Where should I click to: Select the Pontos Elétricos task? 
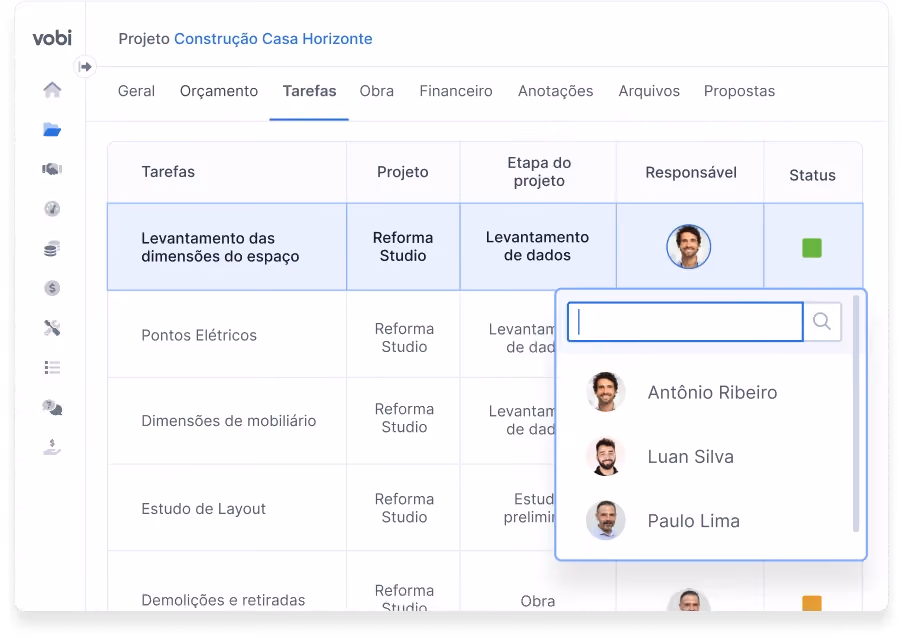(199, 335)
